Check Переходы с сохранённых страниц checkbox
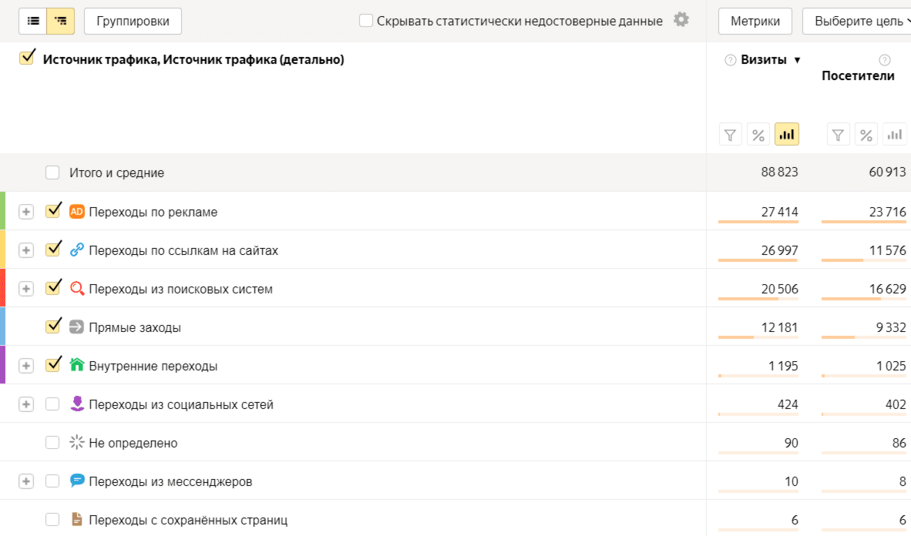Screen dimensions: 911x536 pyautogui.click(x=52, y=519)
